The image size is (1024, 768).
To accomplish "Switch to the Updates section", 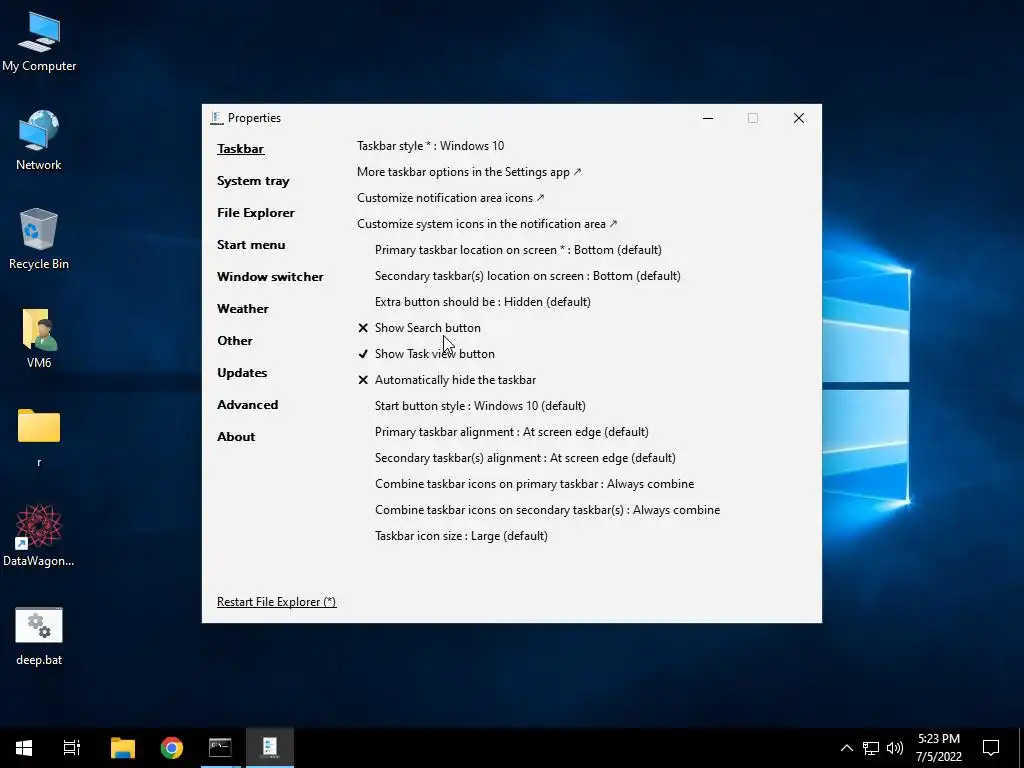I will (x=242, y=373).
